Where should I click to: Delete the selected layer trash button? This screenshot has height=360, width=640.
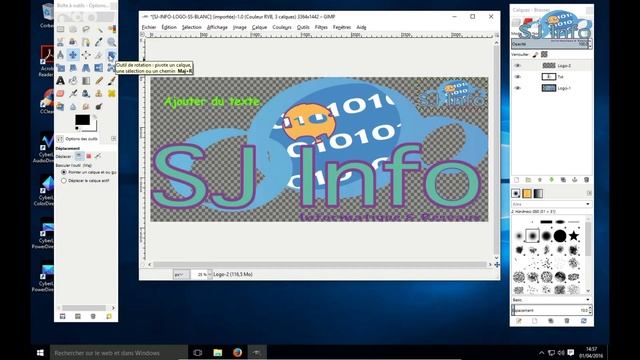(x=587, y=180)
